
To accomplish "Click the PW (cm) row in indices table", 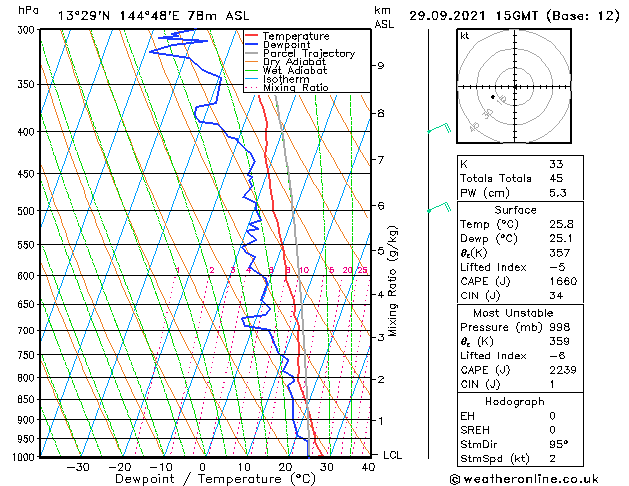I will point(520,193).
